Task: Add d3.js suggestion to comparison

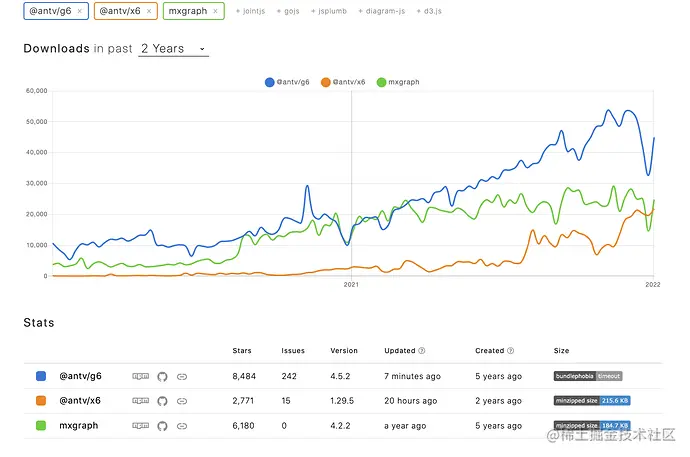Action: [x=429, y=11]
